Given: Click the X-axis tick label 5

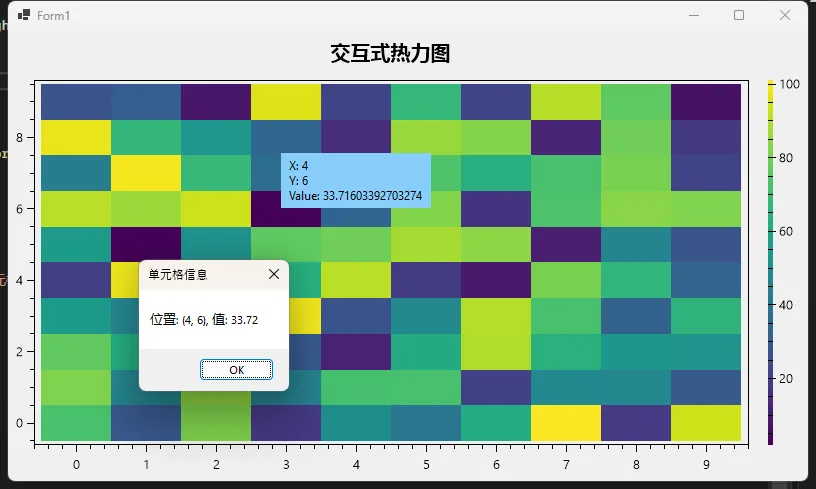Looking at the screenshot, I should pos(426,465).
